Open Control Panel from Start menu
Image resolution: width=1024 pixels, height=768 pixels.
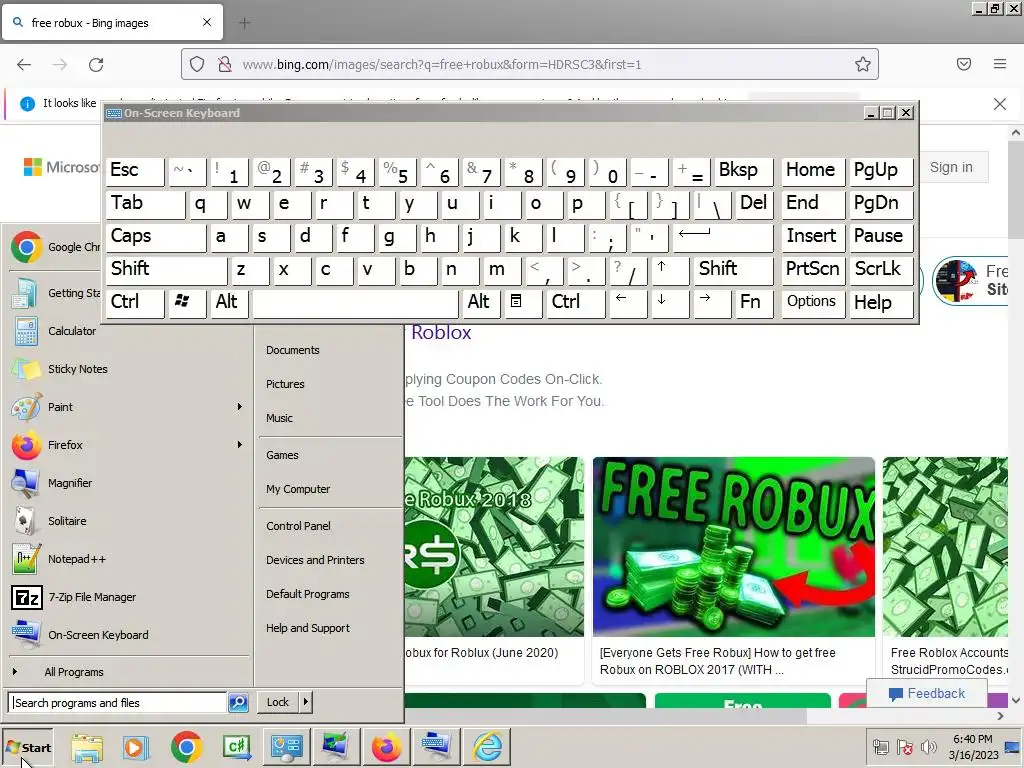[298, 526]
